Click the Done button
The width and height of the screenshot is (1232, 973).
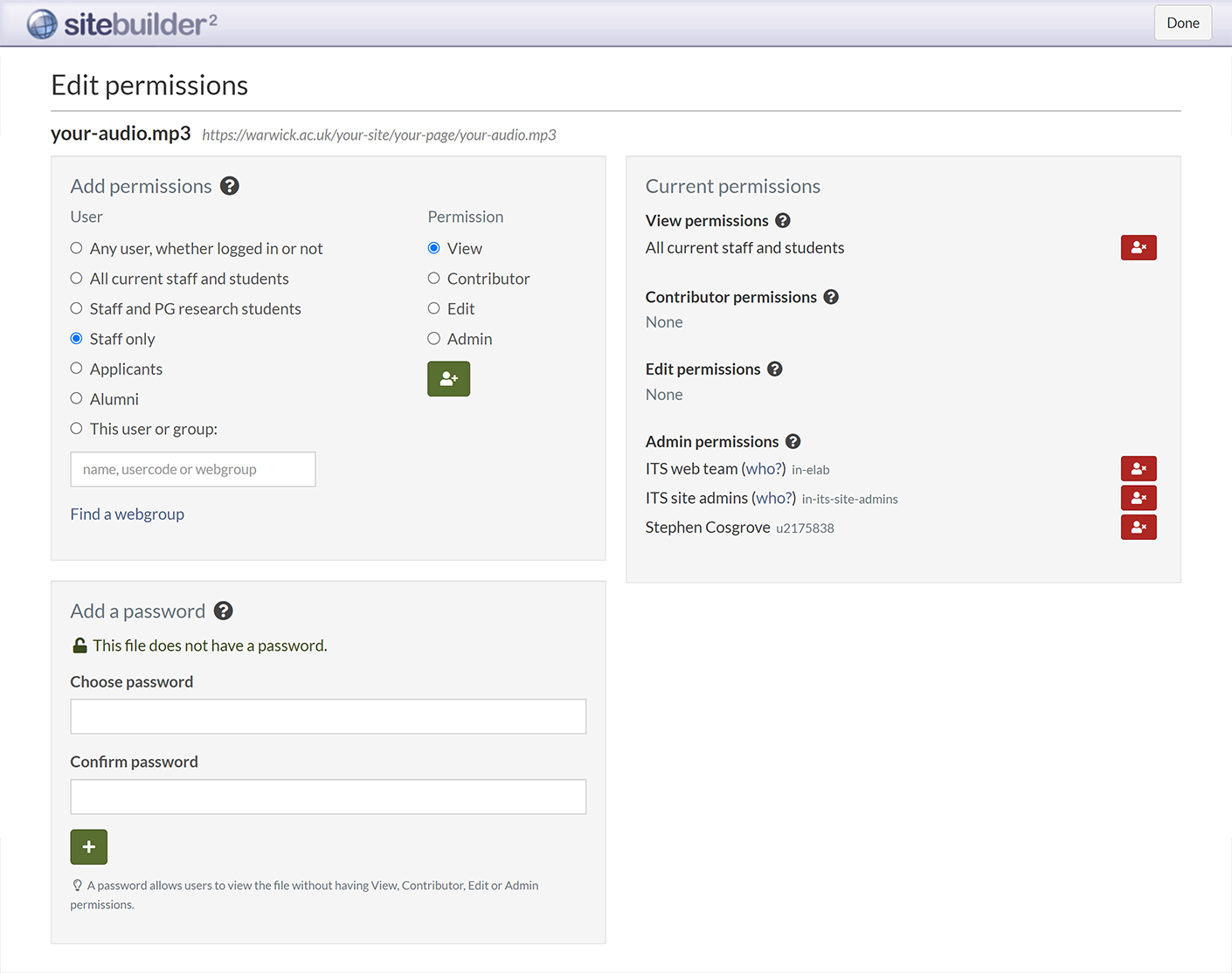coord(1182,23)
